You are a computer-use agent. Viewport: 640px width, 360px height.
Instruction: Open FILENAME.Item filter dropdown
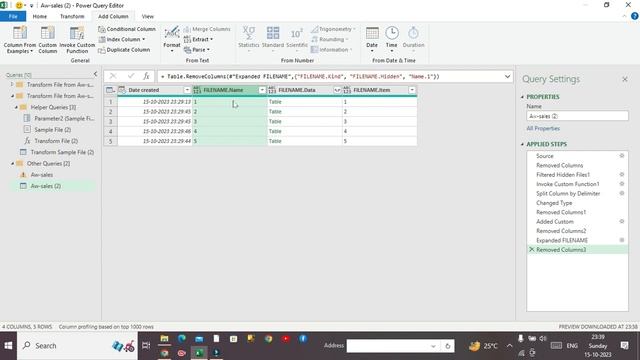412,90
